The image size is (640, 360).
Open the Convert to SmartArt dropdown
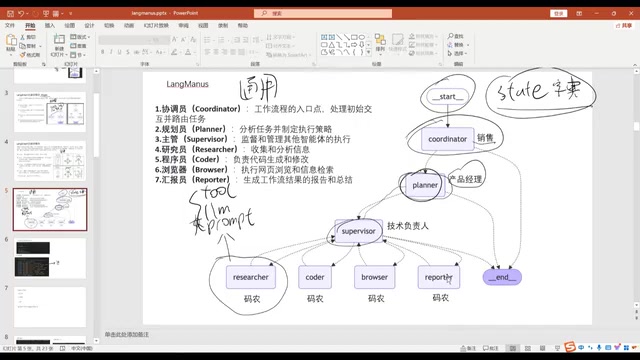point(289,55)
